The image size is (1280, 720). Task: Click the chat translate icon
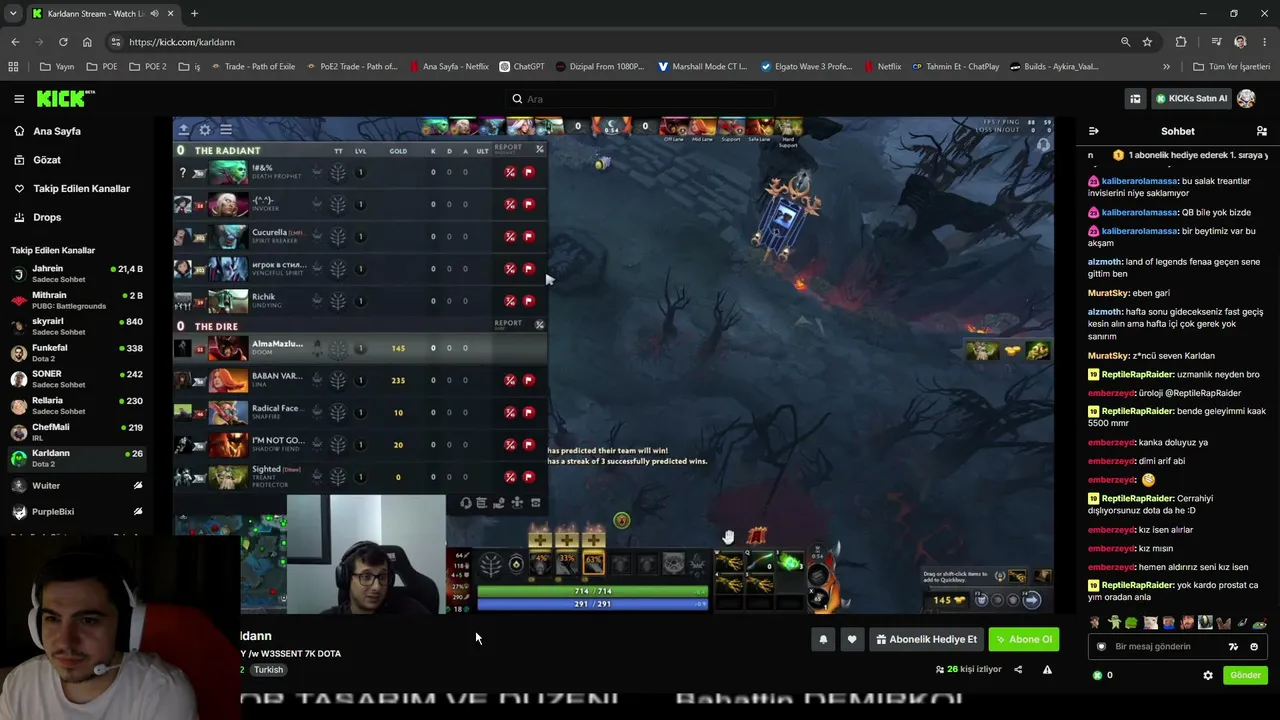coord(1233,647)
